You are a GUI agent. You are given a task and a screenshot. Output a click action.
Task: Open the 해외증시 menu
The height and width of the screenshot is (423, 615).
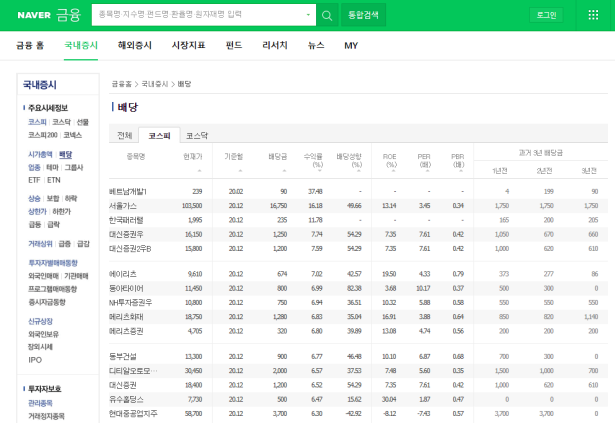[135, 46]
